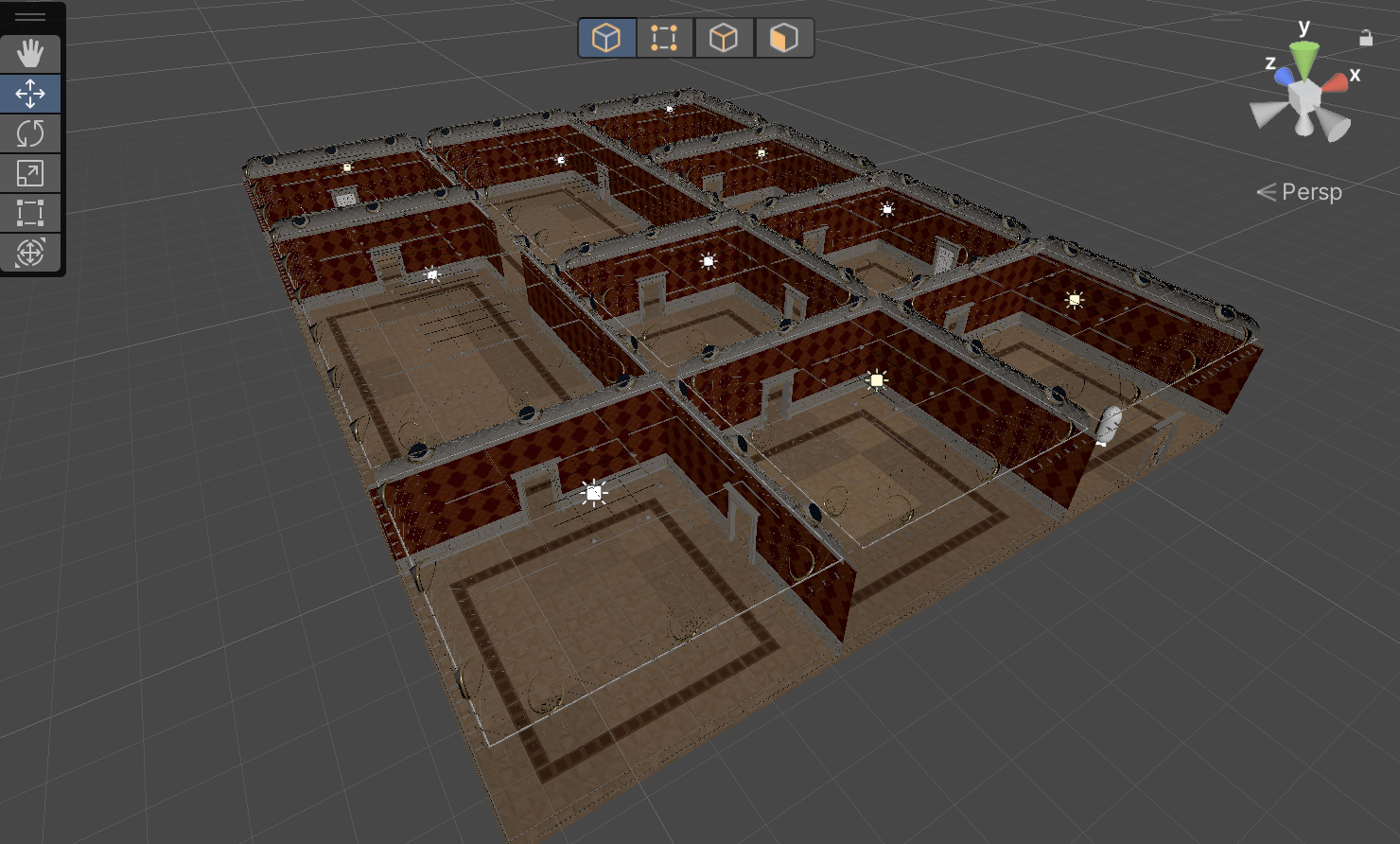Select the Rect transform tool
The width and height of the screenshot is (1400, 844).
[30, 213]
